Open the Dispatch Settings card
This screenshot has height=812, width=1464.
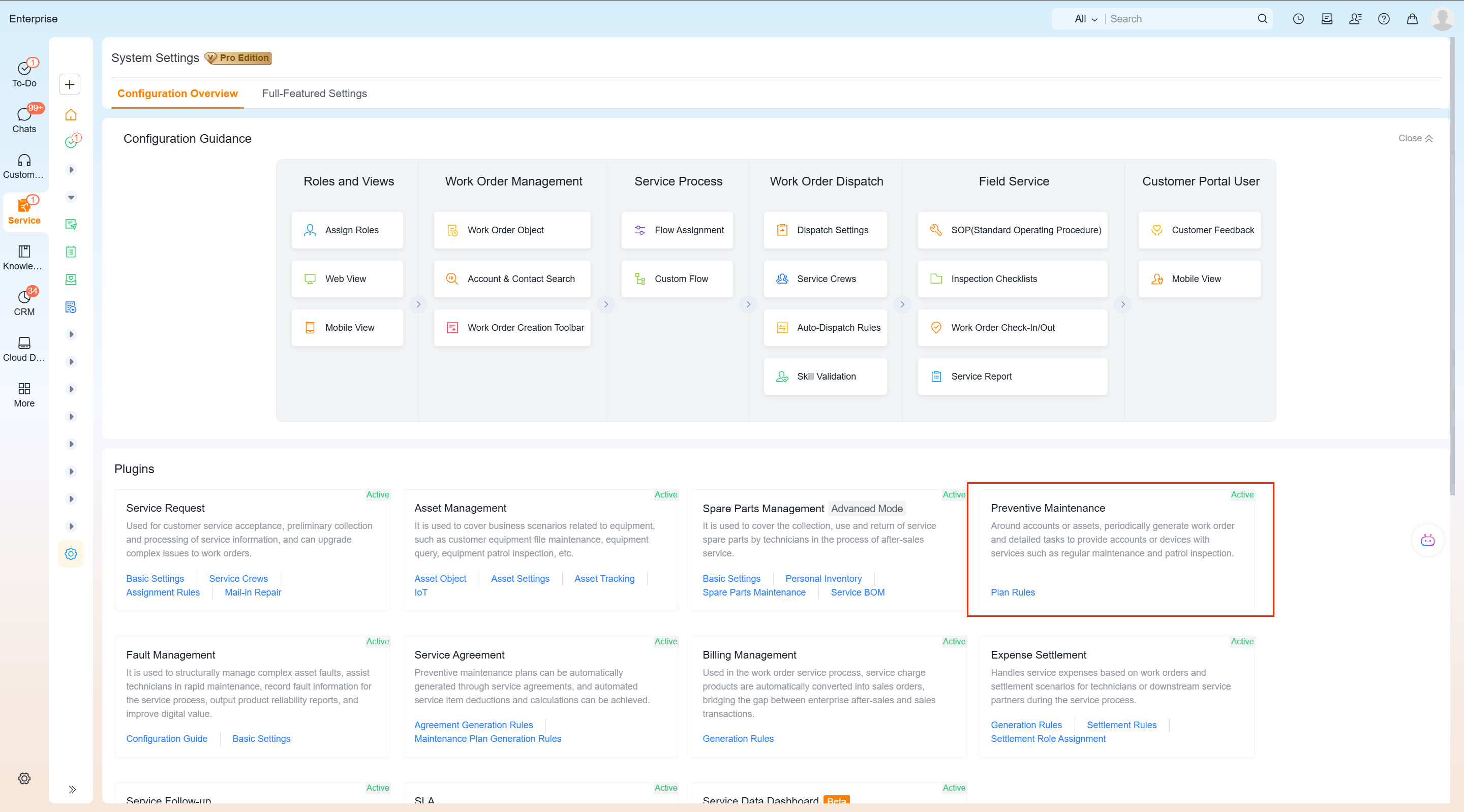(x=825, y=230)
